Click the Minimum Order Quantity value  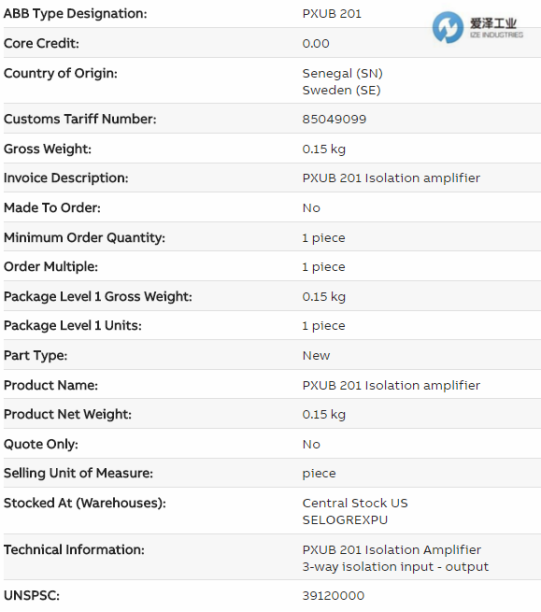[x=324, y=238]
